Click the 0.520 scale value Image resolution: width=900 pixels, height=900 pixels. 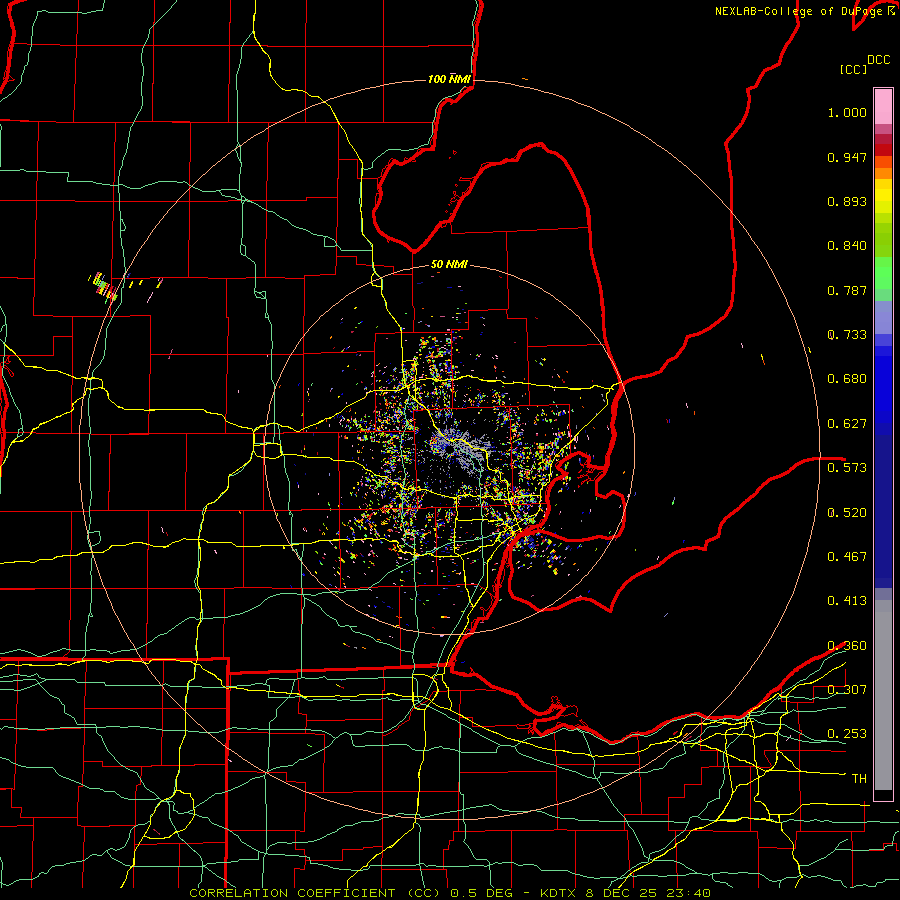tap(847, 513)
